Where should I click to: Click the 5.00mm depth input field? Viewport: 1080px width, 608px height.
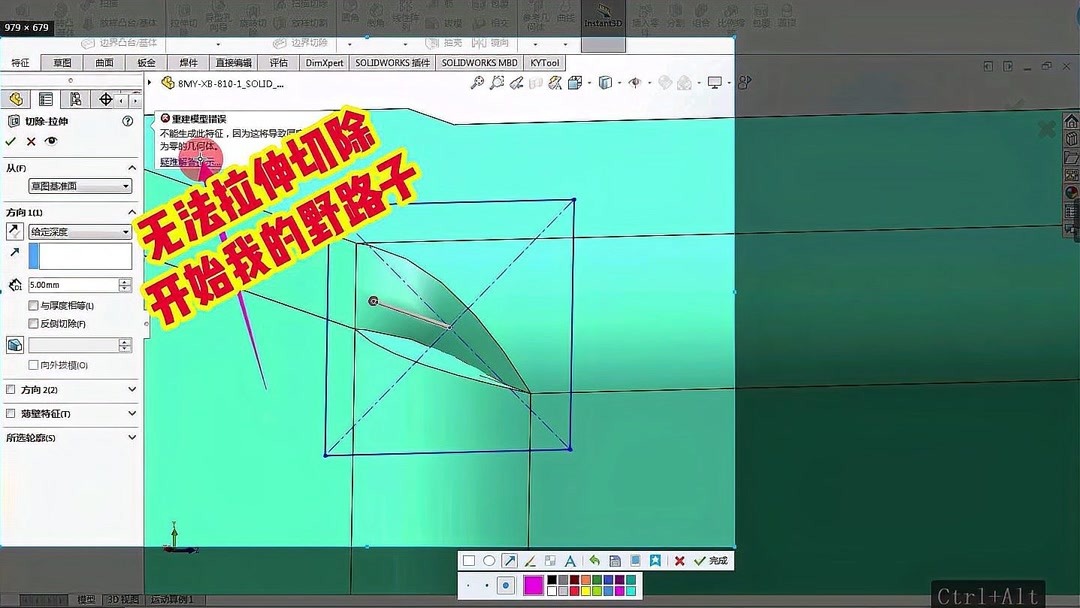click(73, 284)
